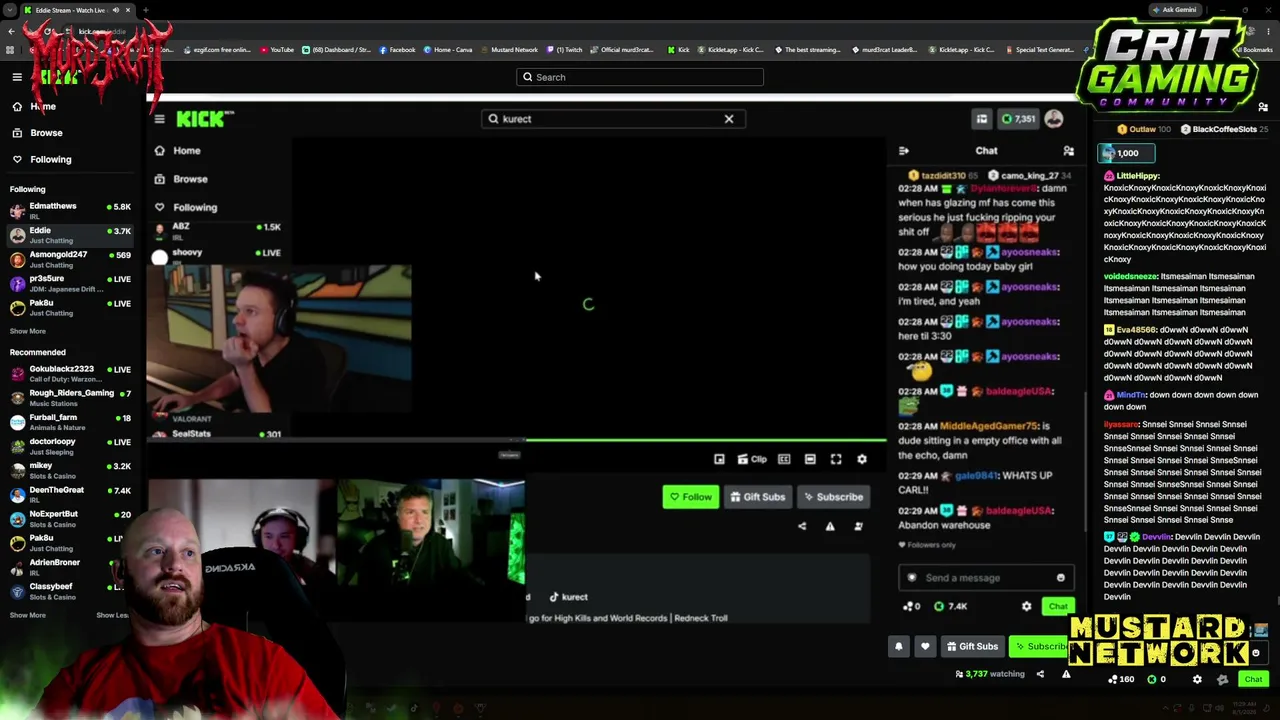Viewport: 1280px width, 720px height.
Task: Toggle the inner Kick sidebar hamburger
Action: [159, 119]
